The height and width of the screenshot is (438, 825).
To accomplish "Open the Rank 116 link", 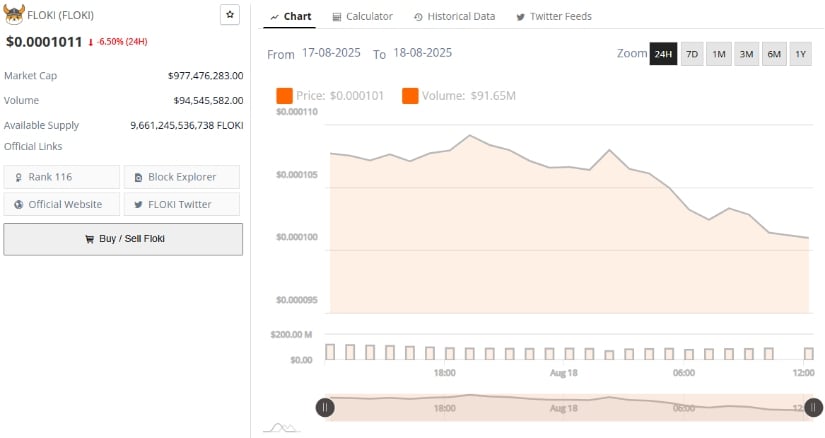I will pyautogui.click(x=62, y=177).
